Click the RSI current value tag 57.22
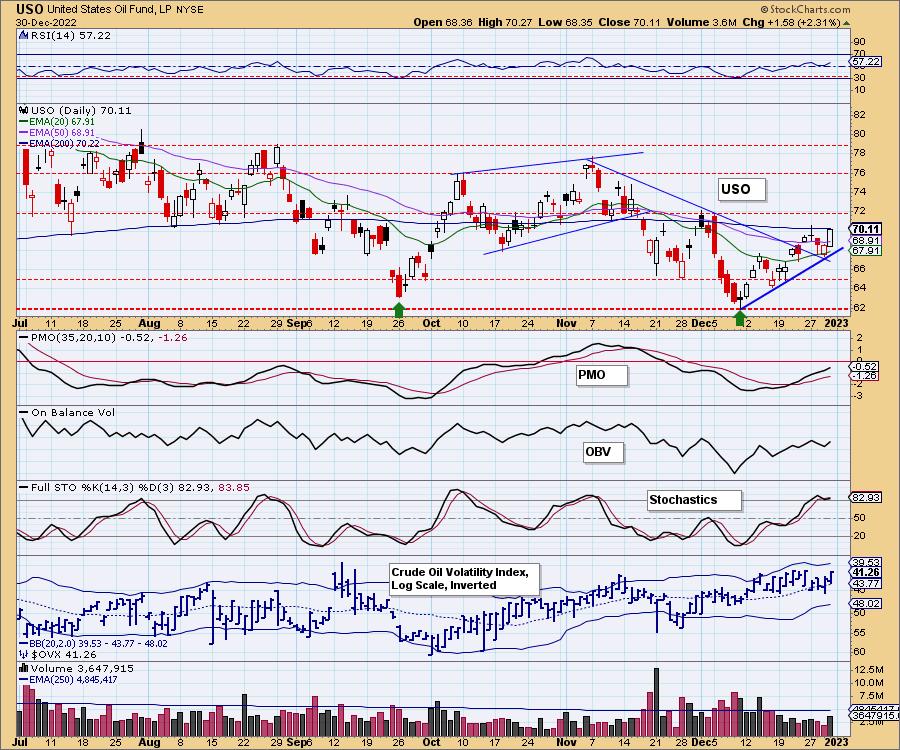Screen dimensions: 900x750 [x=866, y=61]
